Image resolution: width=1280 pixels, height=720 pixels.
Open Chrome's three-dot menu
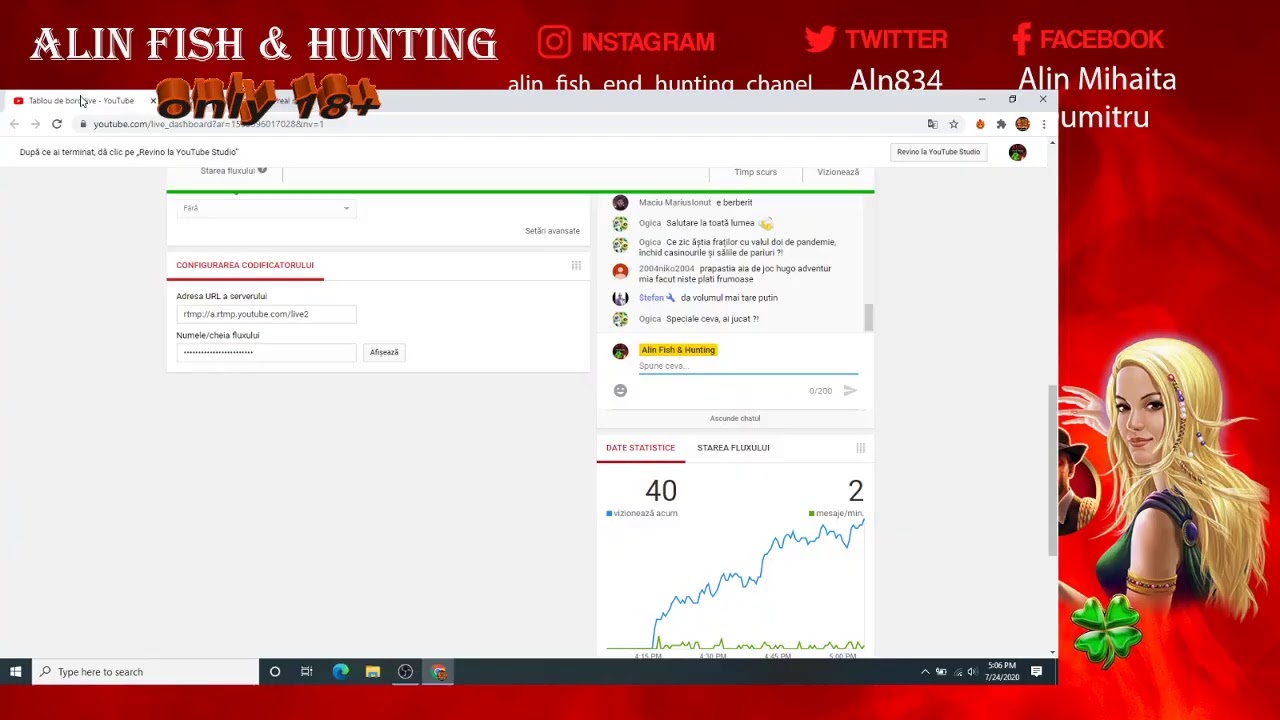[x=1043, y=124]
